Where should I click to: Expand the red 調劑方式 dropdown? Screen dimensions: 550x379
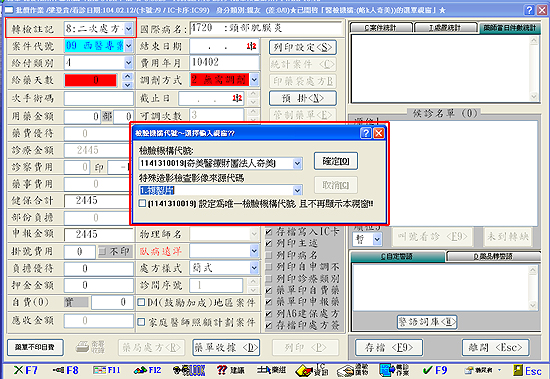(254, 80)
